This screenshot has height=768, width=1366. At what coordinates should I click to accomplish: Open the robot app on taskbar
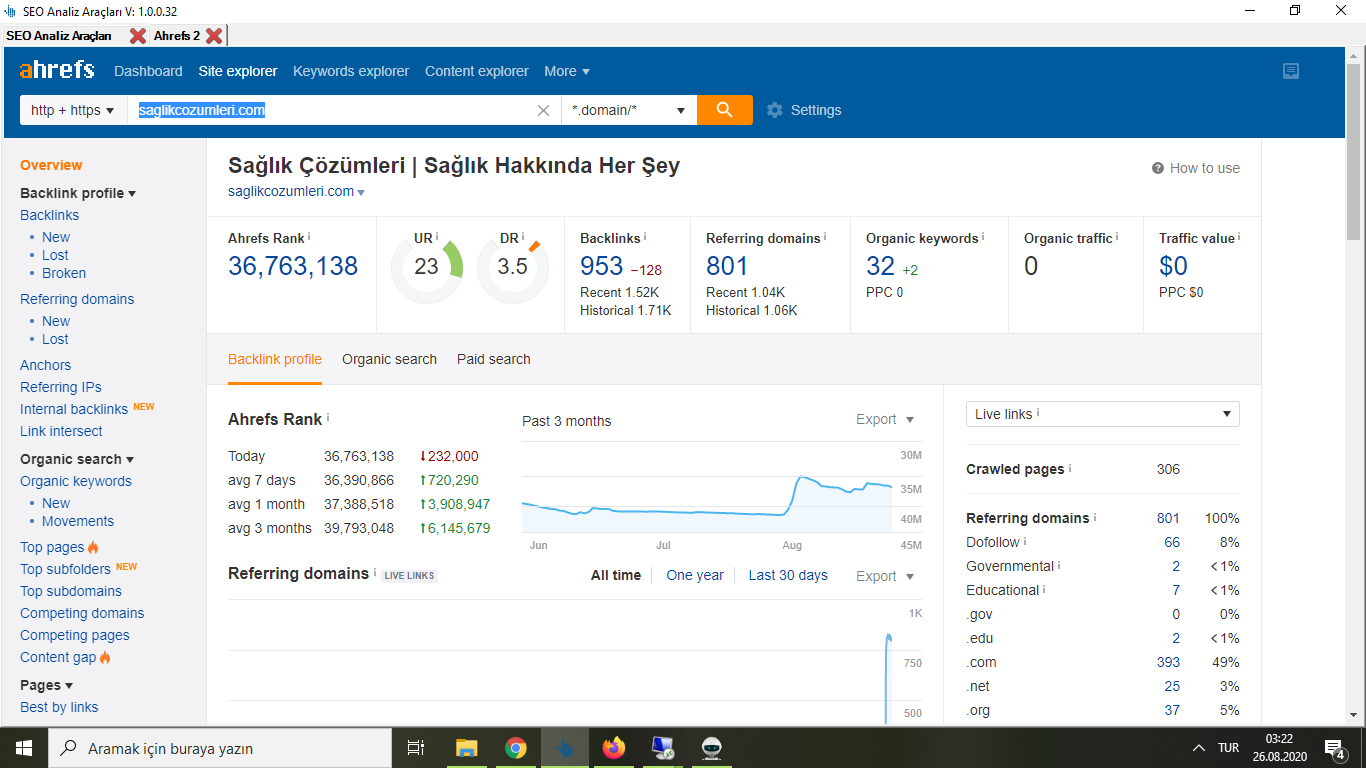tap(712, 748)
